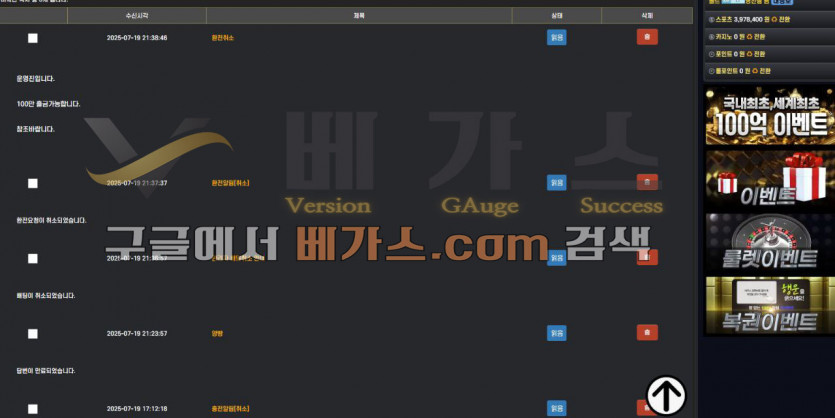Check the box for the 21:38:46 message

tap(32, 38)
